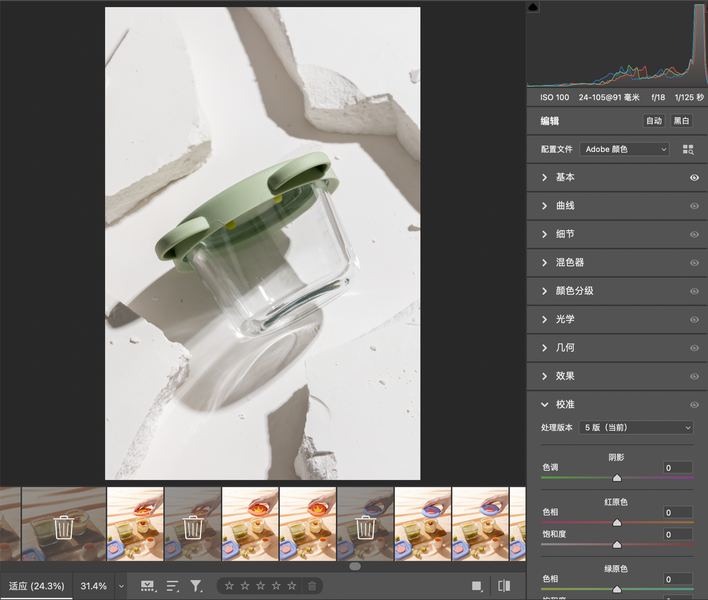The height and width of the screenshot is (600, 708).
Task: Open the filter funnel icon
Action: coord(196,586)
